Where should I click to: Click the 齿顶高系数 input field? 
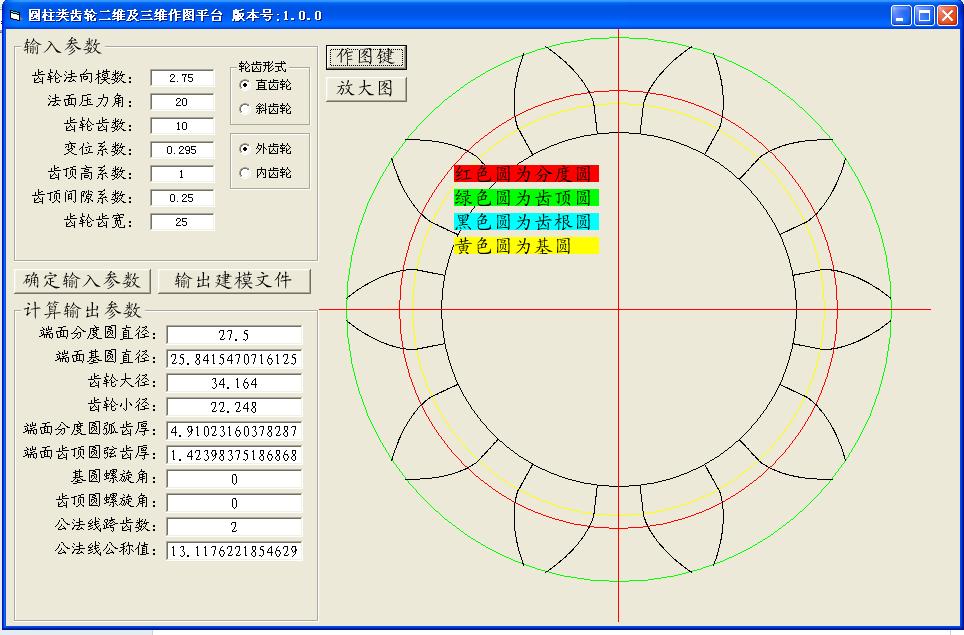pyautogui.click(x=182, y=174)
